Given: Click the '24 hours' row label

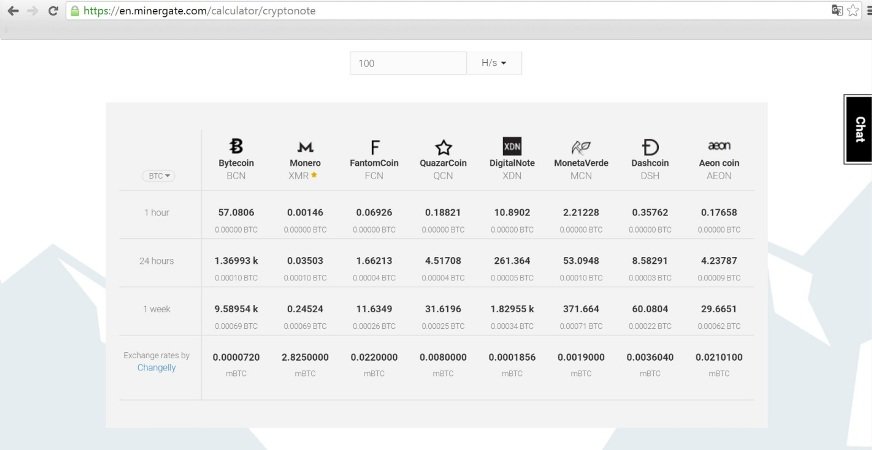Looking at the screenshot, I should pos(157,260).
